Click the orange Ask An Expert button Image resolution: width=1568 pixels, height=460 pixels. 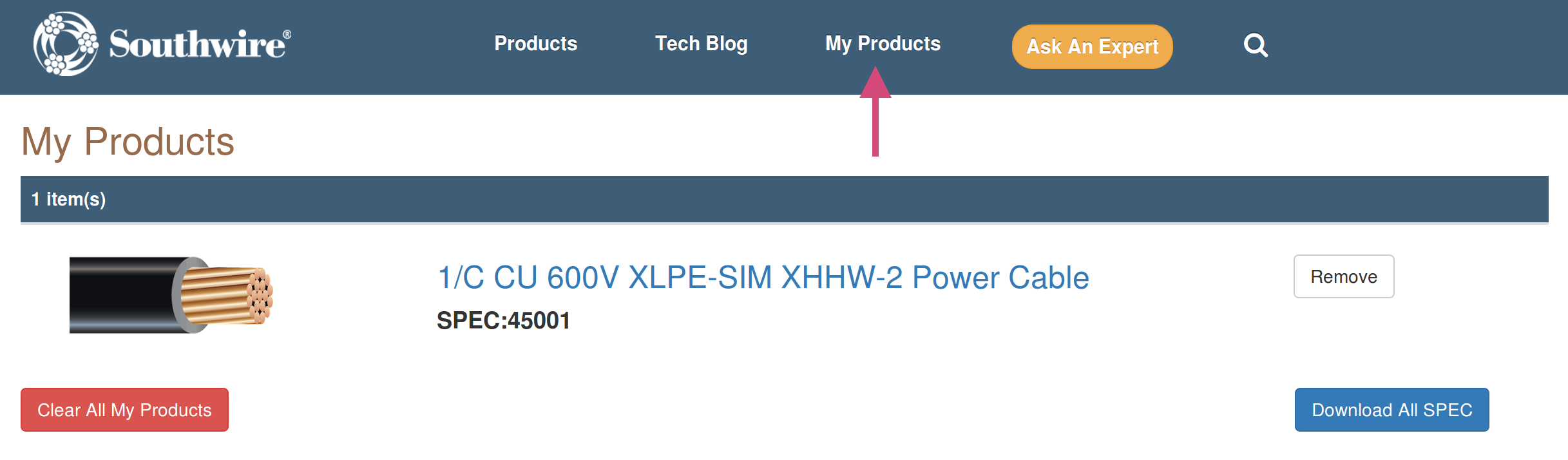click(1092, 46)
